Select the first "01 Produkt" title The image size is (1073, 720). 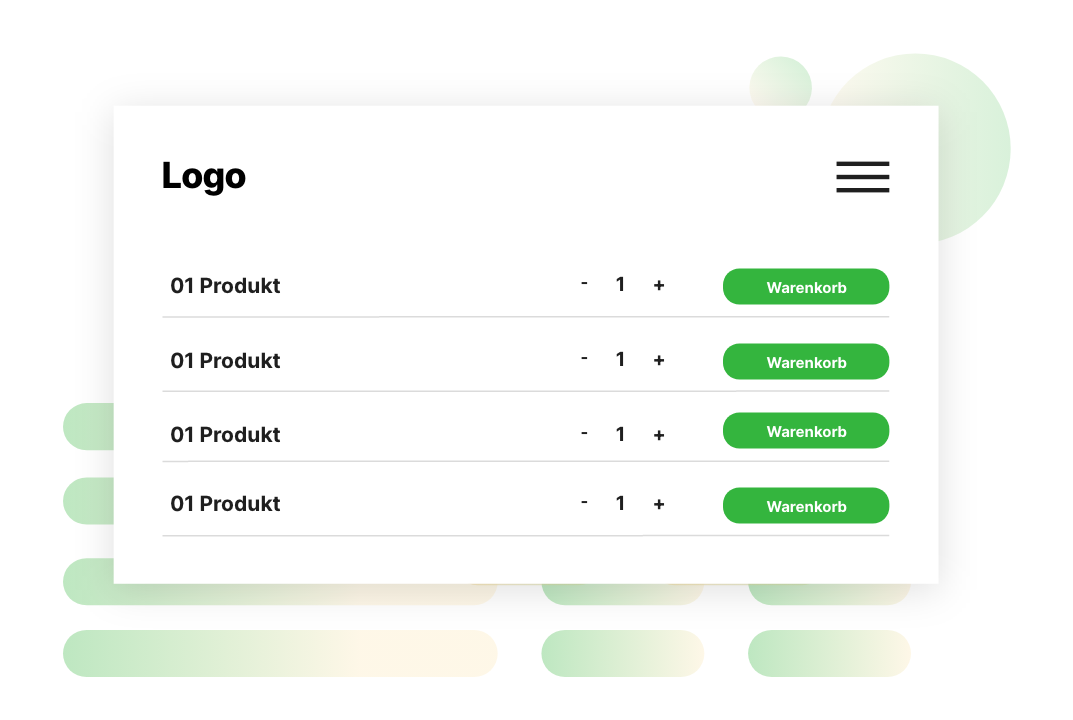225,286
